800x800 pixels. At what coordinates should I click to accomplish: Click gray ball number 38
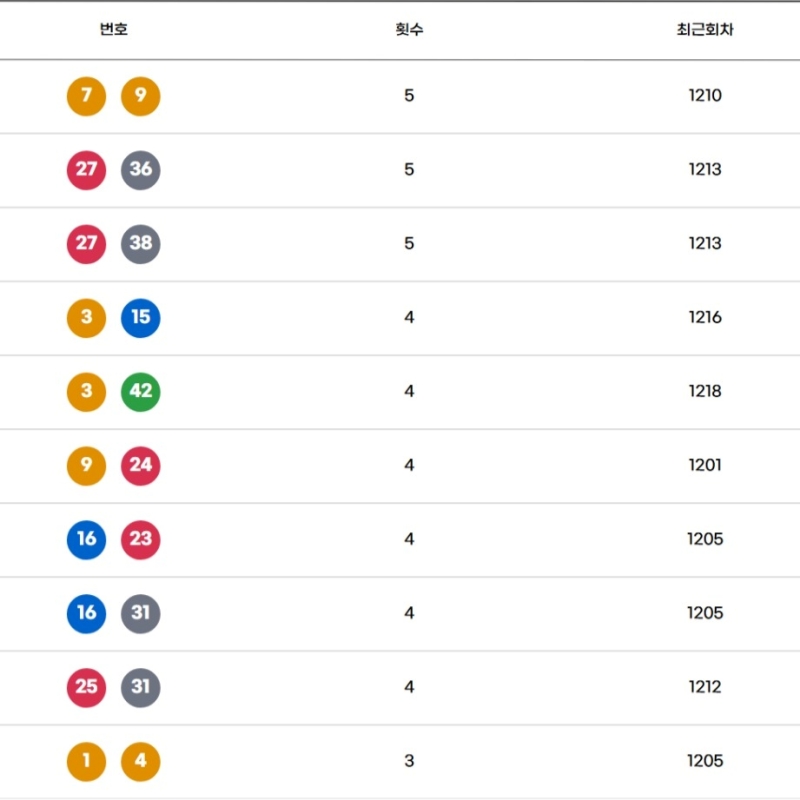click(x=140, y=244)
